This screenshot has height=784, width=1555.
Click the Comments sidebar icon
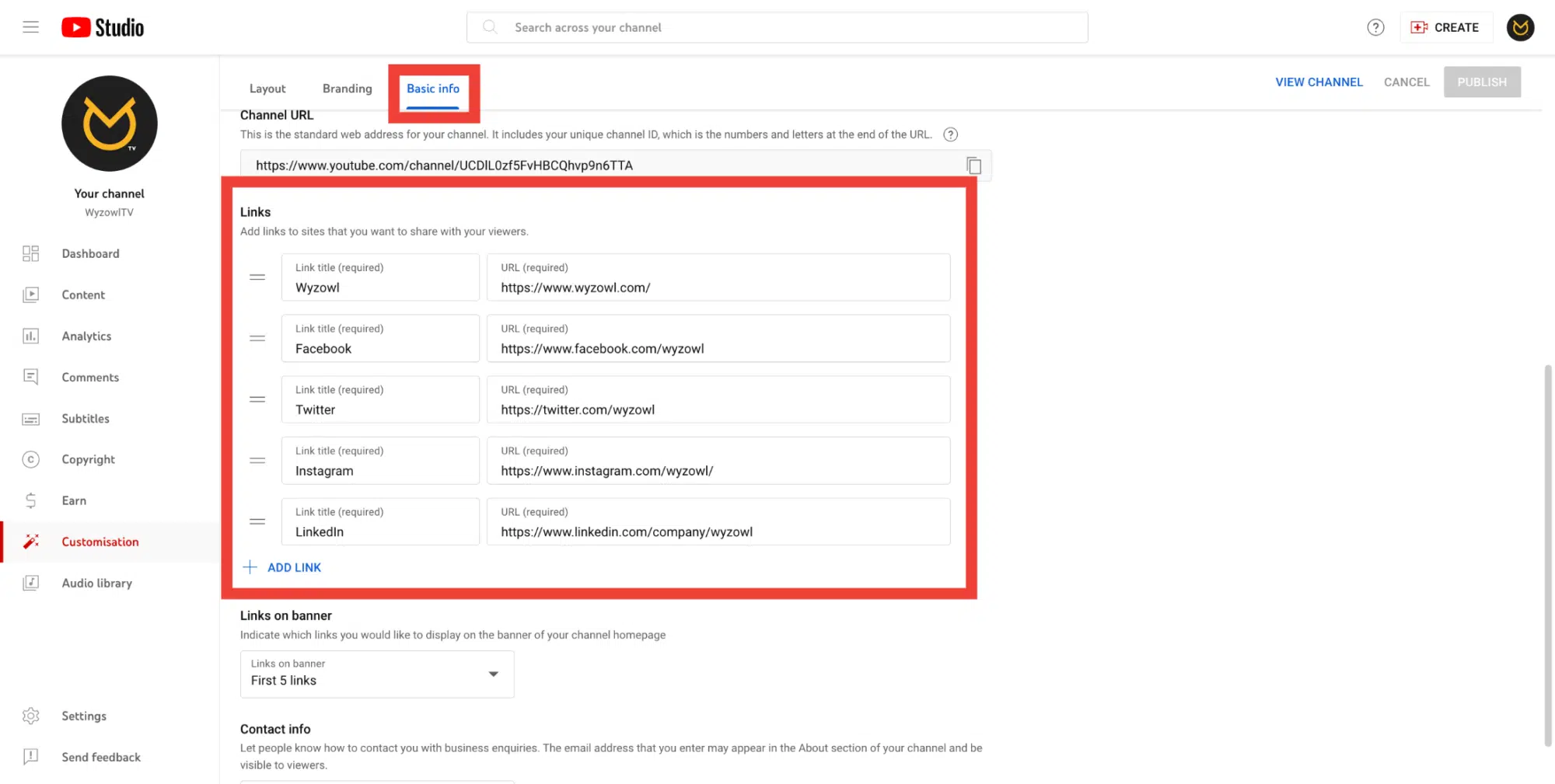31,377
